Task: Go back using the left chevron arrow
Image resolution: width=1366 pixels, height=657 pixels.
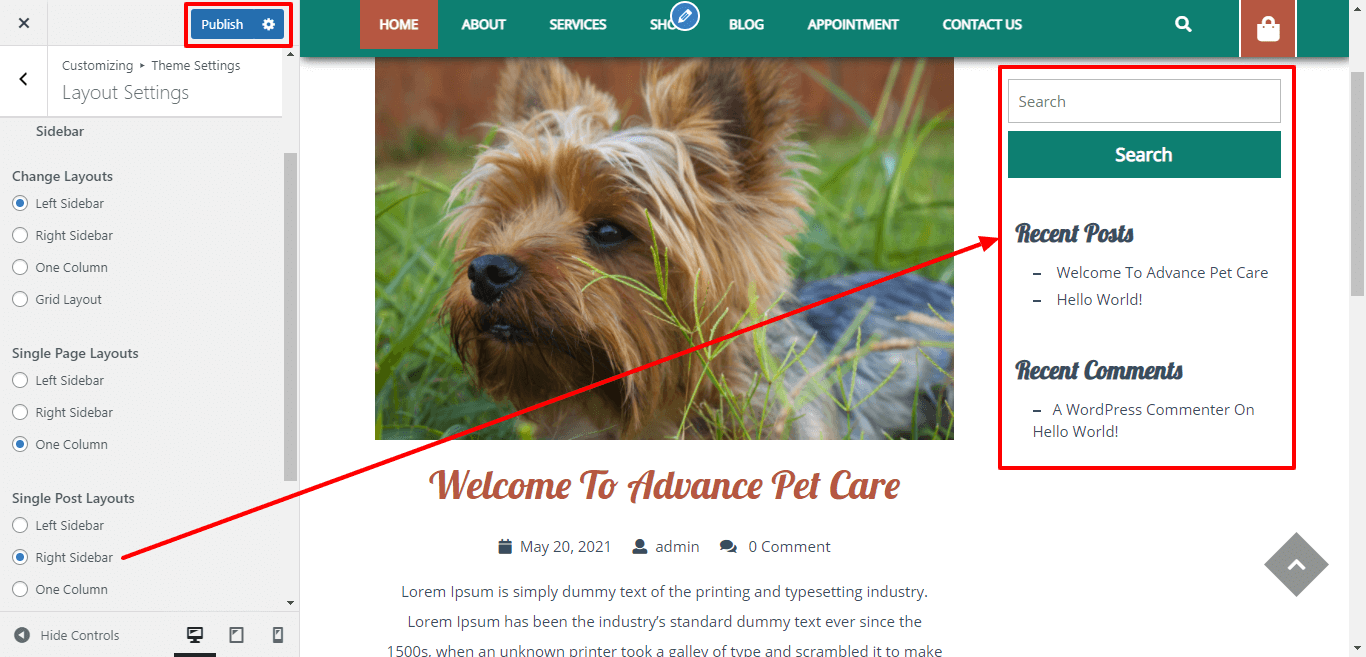Action: click(24, 79)
